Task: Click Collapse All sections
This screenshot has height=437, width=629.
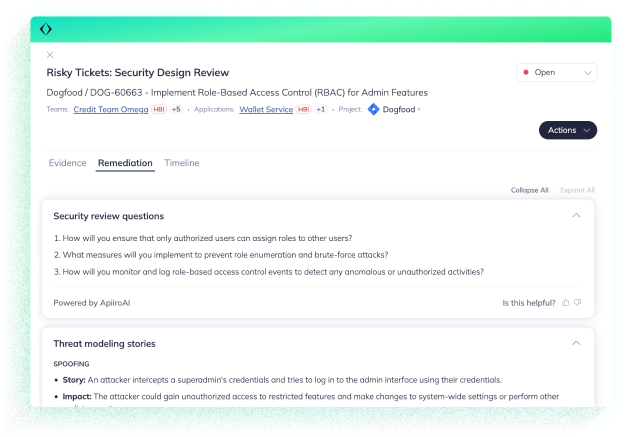Action: coord(529,190)
